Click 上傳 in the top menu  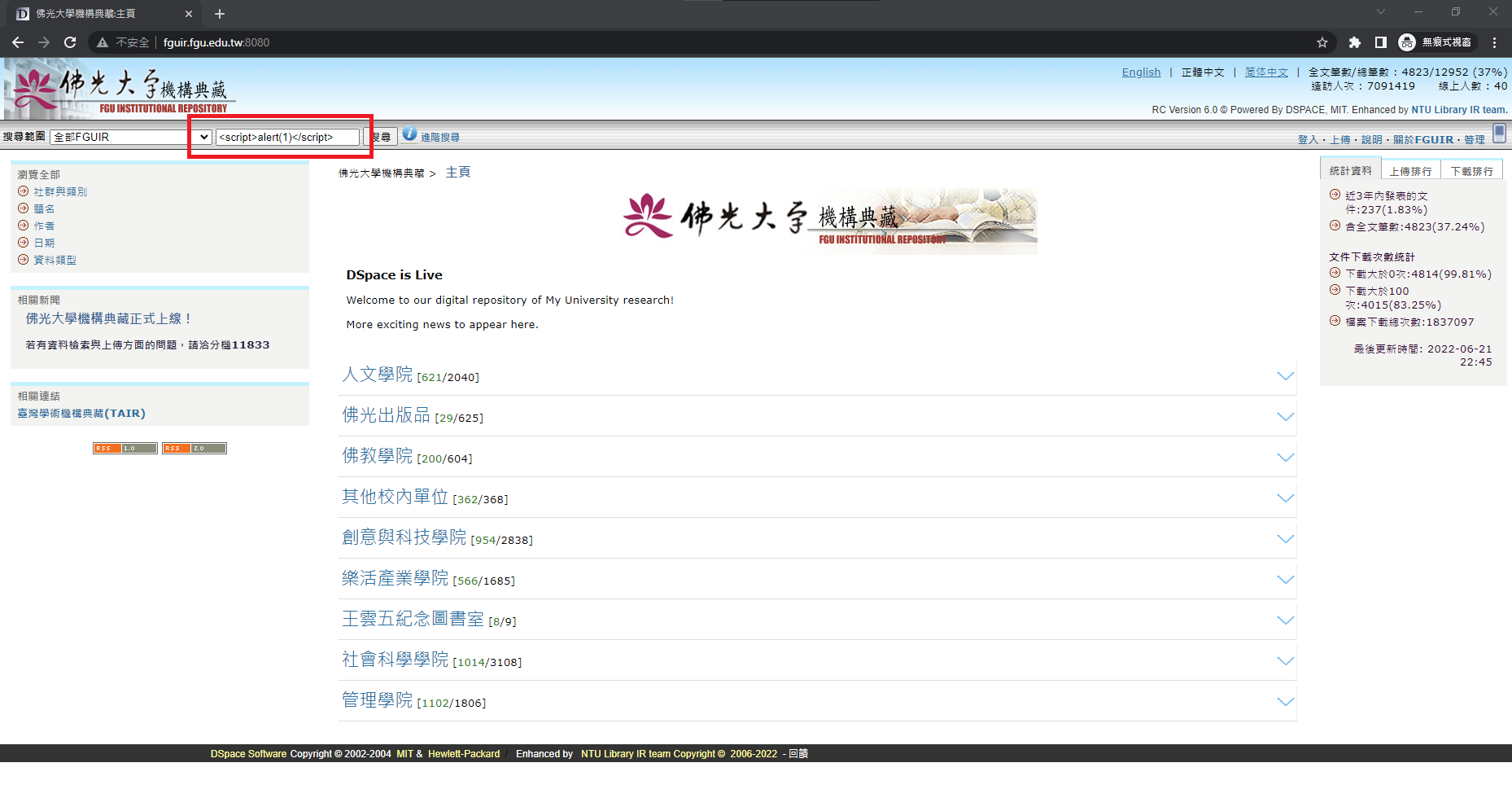tap(1340, 140)
